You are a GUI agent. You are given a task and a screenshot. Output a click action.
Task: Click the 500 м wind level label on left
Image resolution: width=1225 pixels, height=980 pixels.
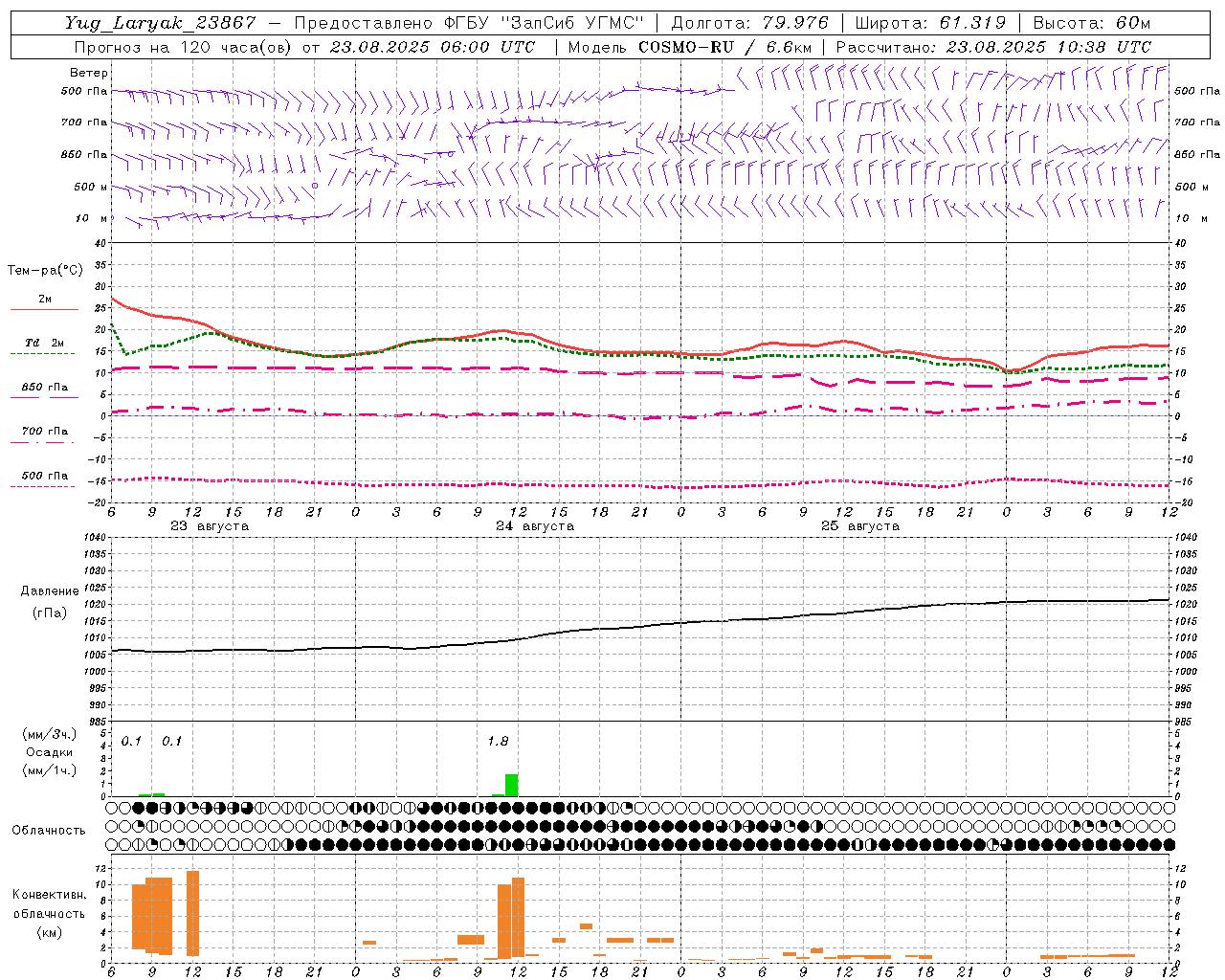click(x=91, y=187)
